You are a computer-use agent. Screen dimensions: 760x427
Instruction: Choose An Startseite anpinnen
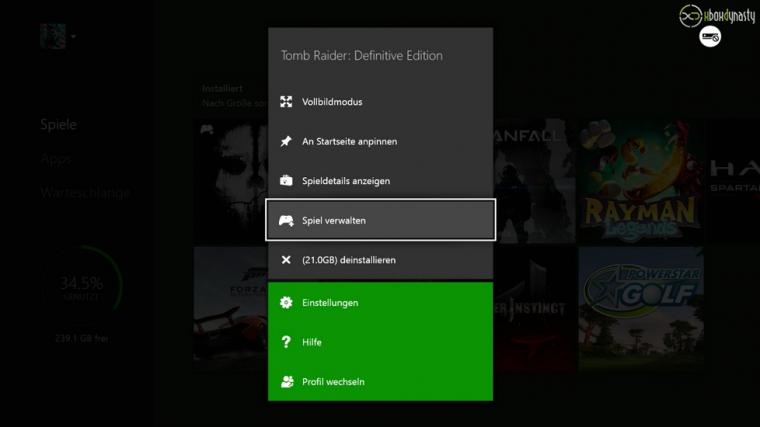tap(380, 142)
